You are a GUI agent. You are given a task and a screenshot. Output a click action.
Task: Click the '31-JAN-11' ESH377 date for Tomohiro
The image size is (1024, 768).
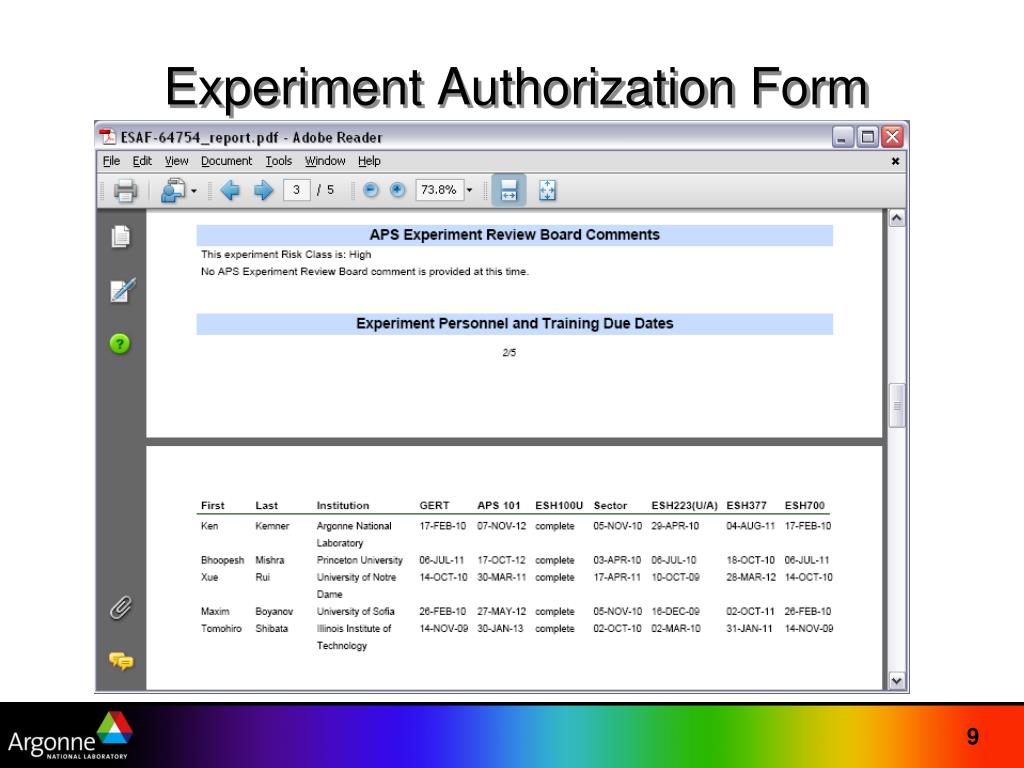pyautogui.click(x=750, y=629)
